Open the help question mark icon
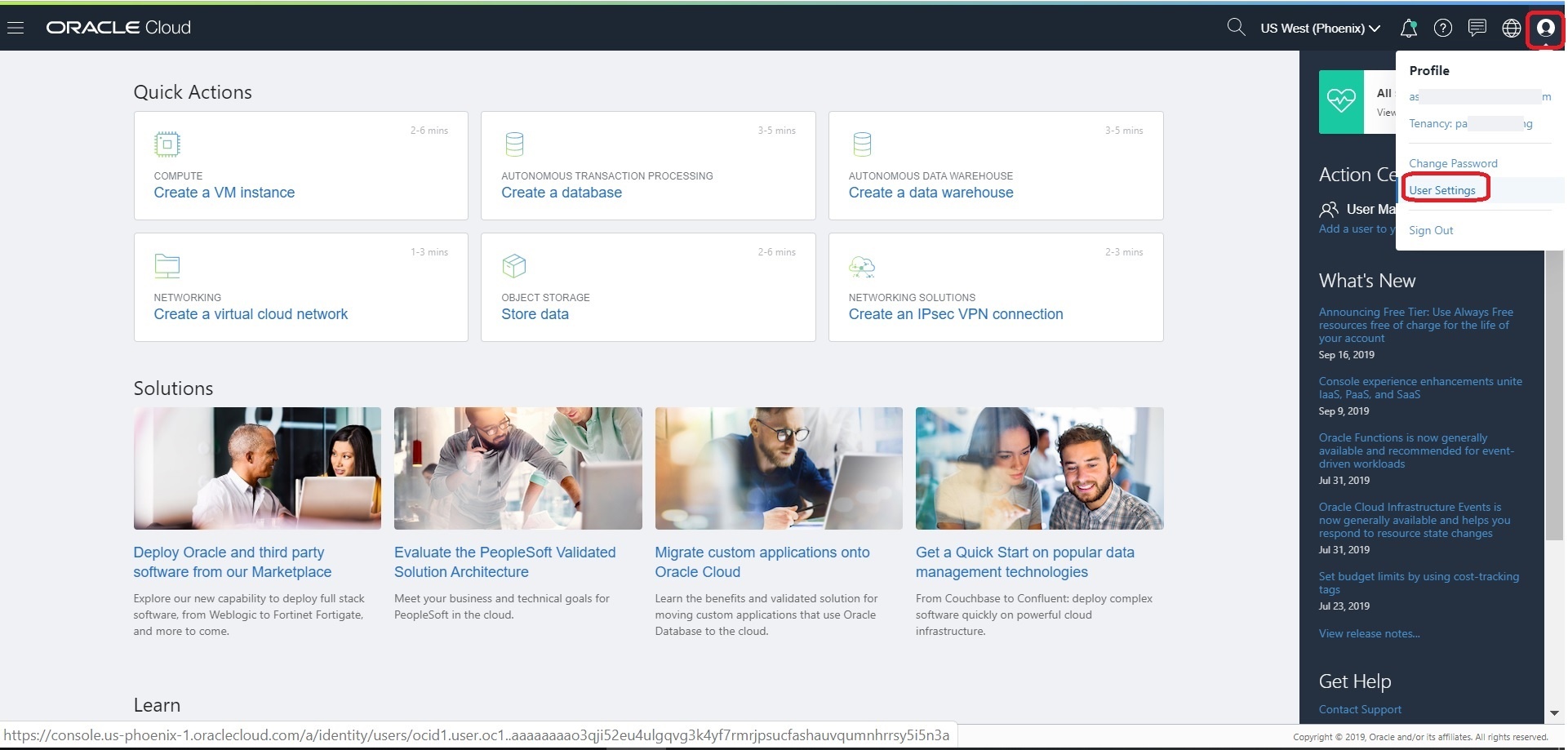 point(1443,28)
